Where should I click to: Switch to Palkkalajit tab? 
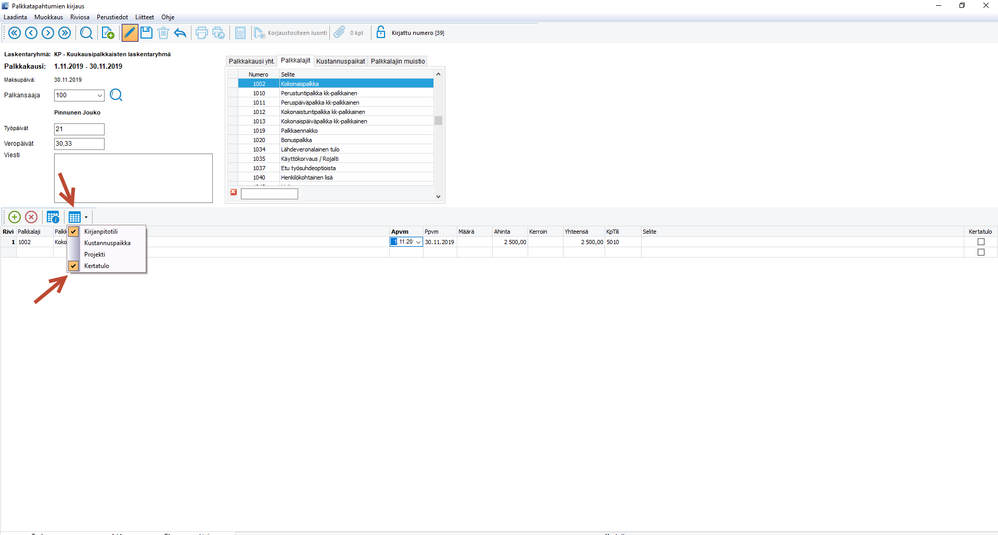296,60
